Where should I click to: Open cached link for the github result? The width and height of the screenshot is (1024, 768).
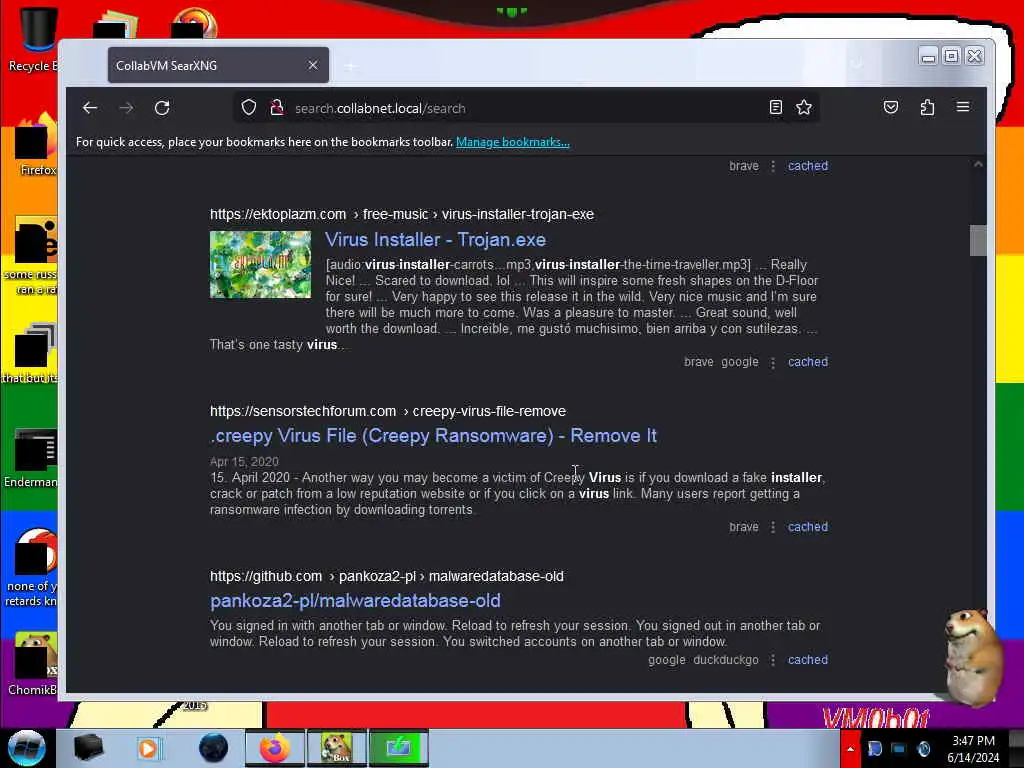808,660
